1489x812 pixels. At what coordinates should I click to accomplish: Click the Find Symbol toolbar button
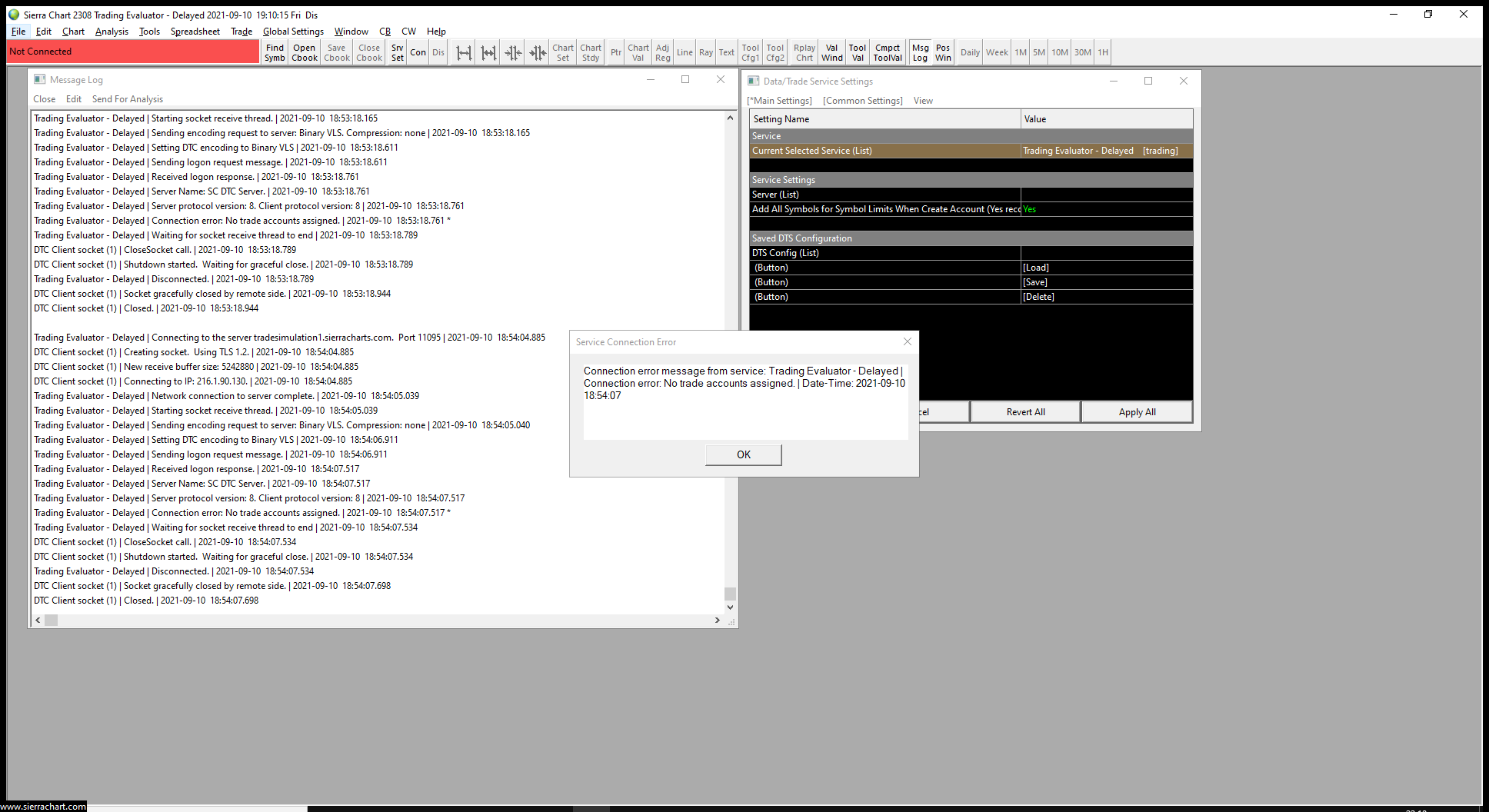275,52
